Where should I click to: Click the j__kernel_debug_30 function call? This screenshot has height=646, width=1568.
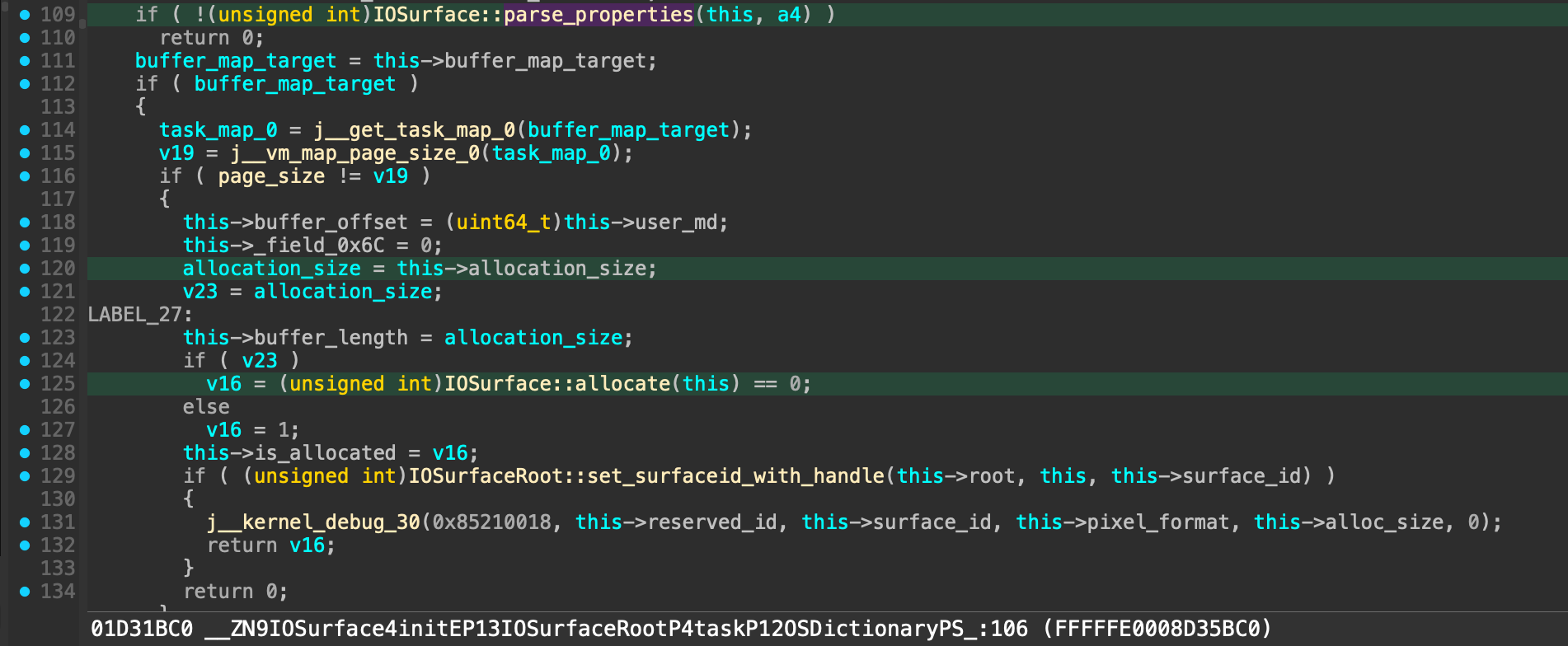pos(313,522)
